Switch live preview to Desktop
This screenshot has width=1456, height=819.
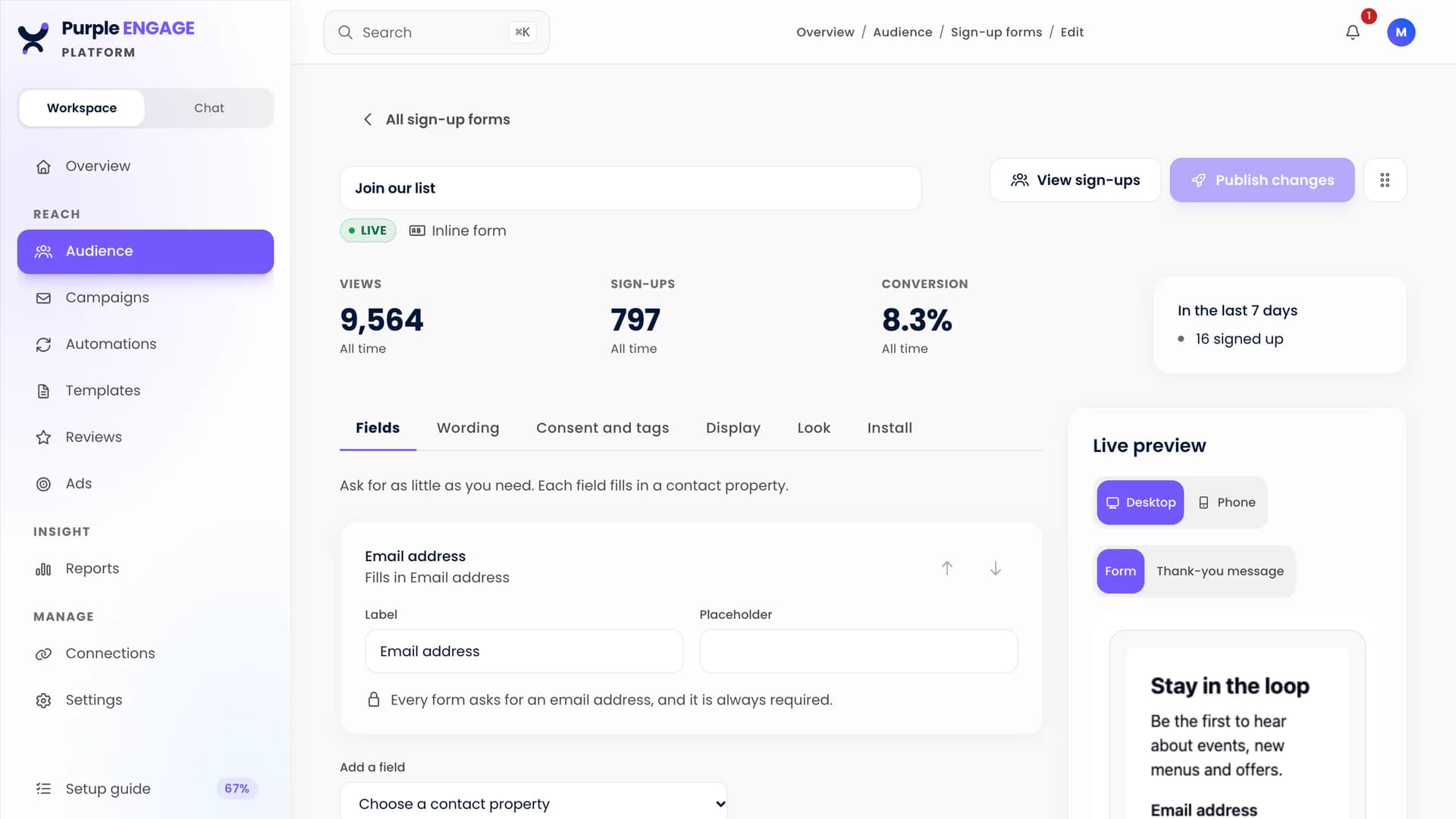pyautogui.click(x=1141, y=503)
